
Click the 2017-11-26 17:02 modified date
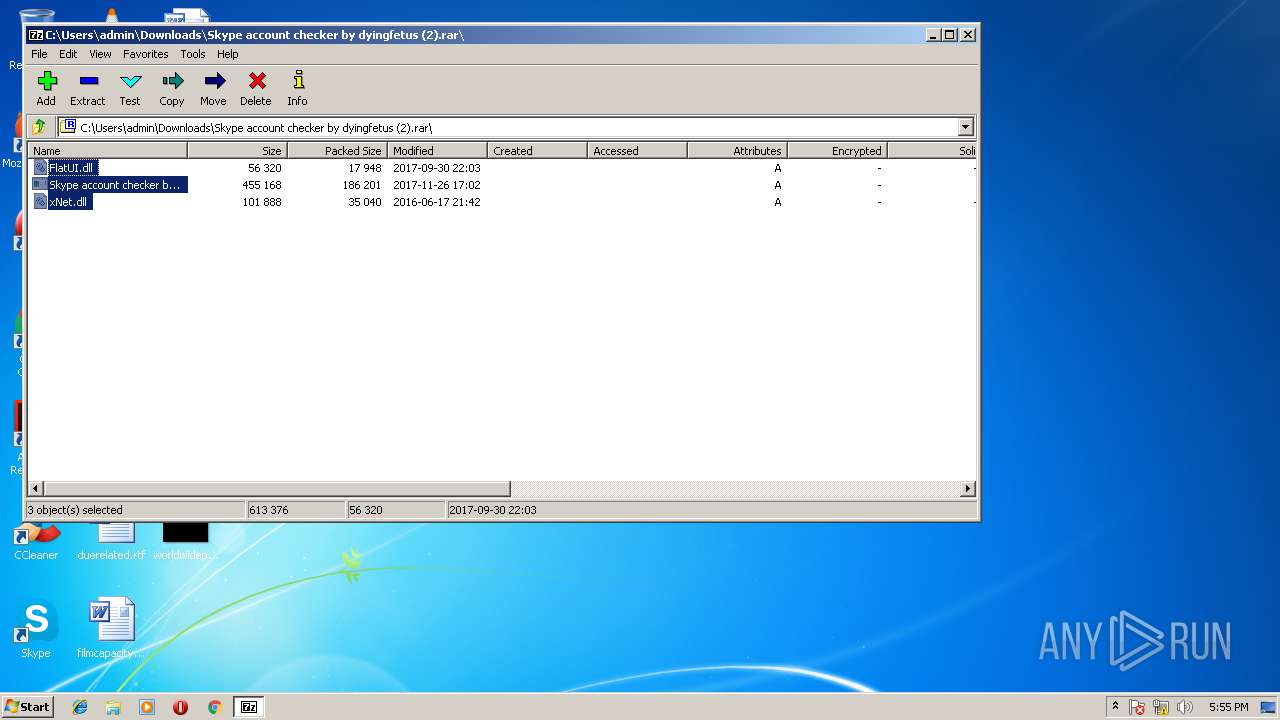[437, 185]
